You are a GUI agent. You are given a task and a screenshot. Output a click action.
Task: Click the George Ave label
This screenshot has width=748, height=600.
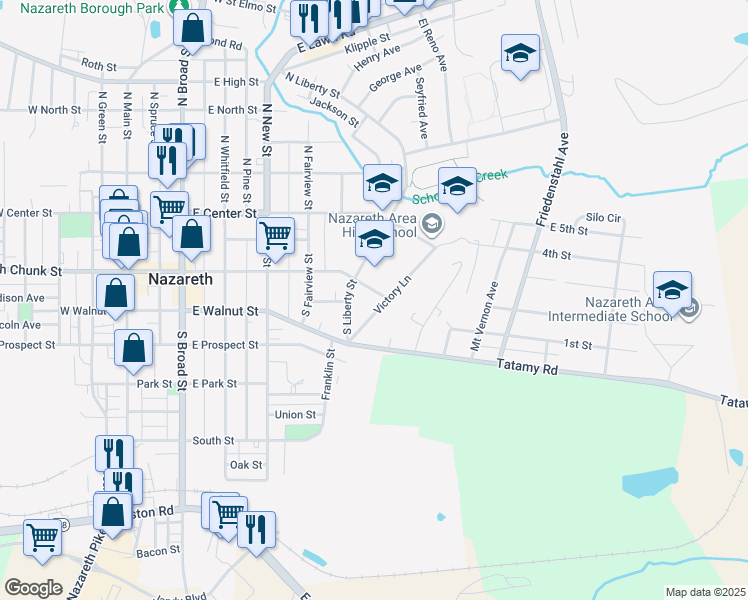[395, 77]
